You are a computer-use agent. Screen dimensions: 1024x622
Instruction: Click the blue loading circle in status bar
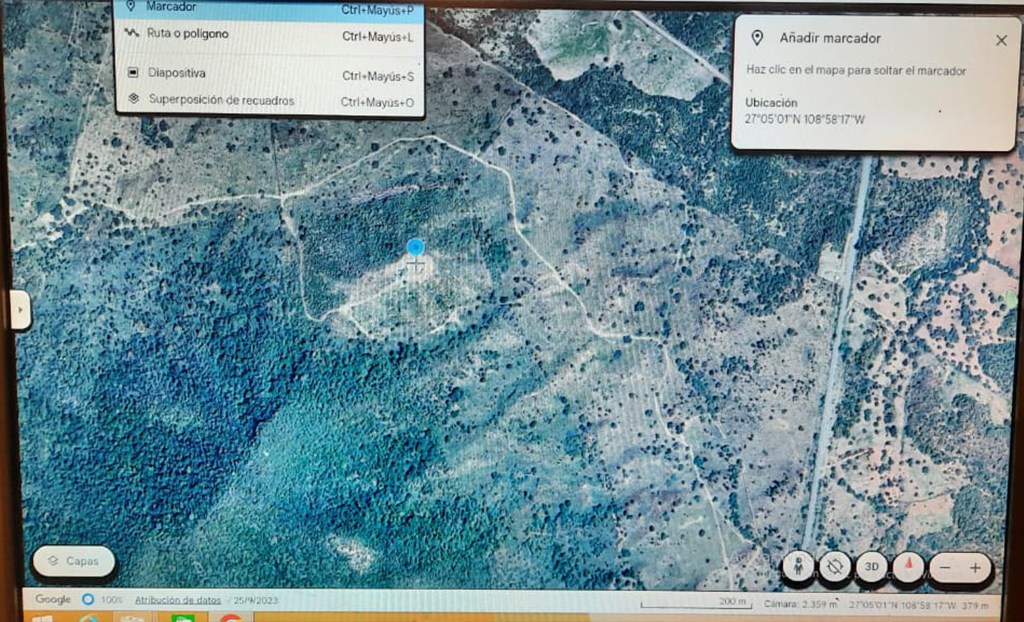pyautogui.click(x=88, y=600)
